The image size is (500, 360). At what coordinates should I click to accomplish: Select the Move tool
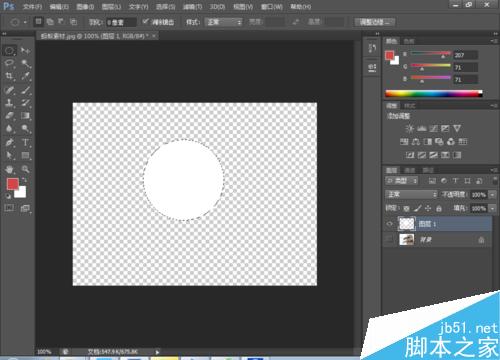(25, 51)
